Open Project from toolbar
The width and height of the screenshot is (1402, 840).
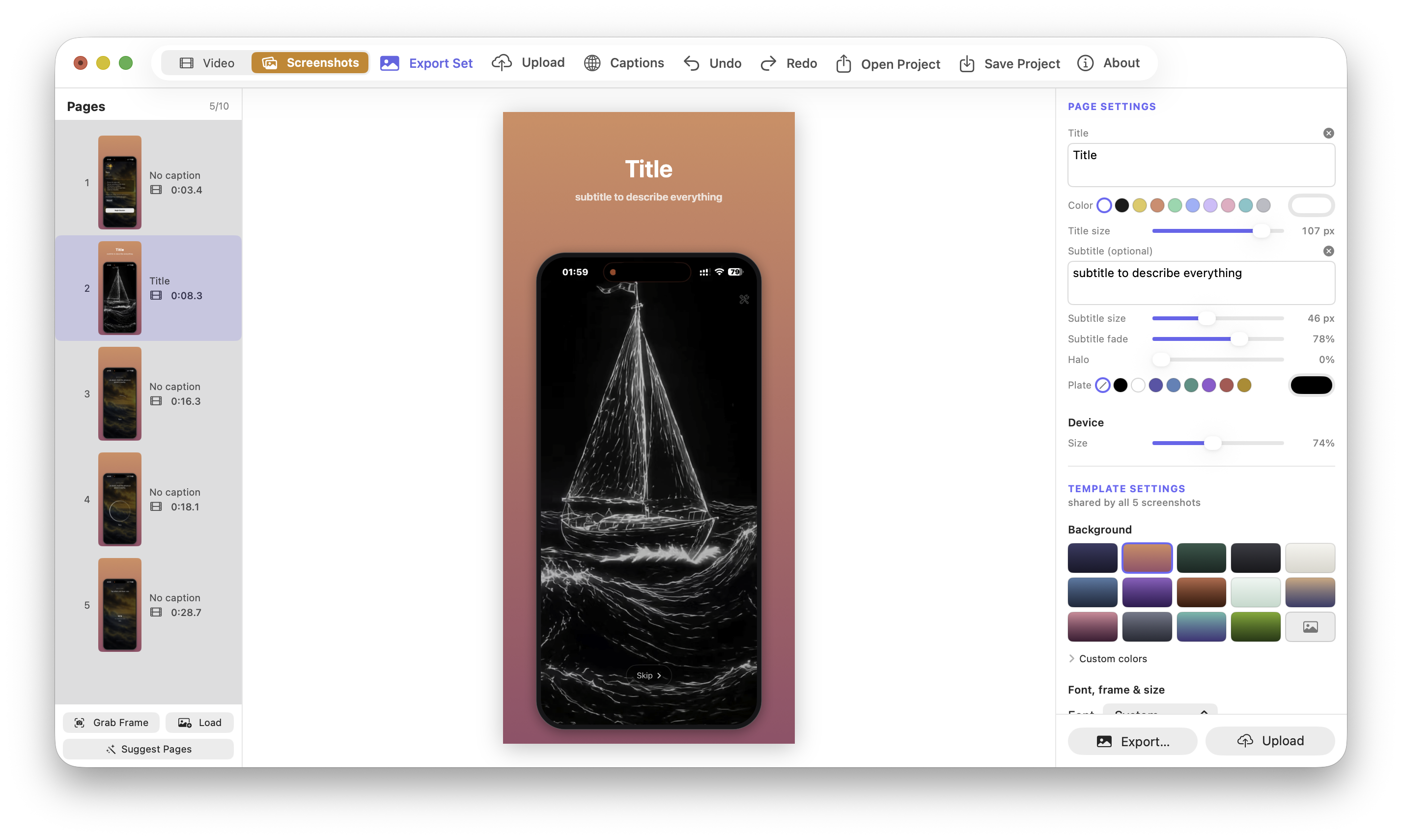[x=888, y=63]
